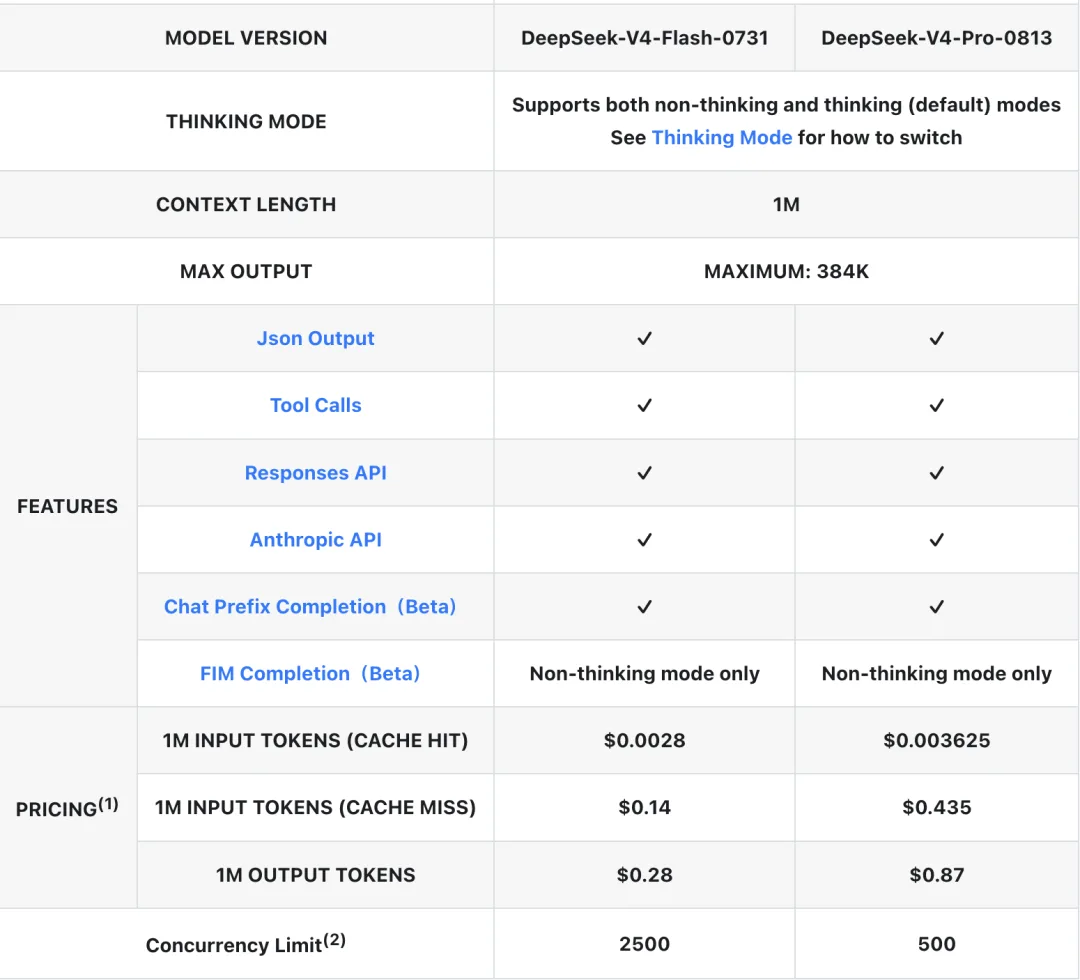Click the $0.003625 cache hit price

coord(936,740)
